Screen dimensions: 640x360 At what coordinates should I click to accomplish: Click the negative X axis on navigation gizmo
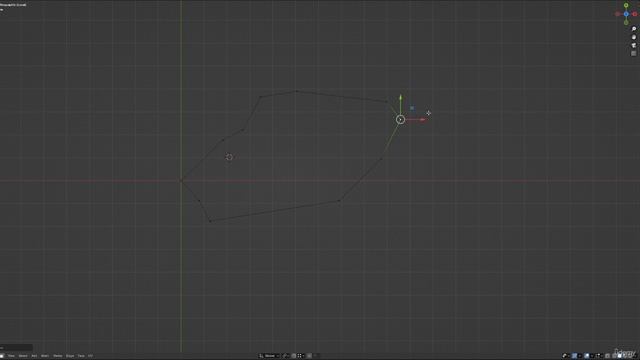pyautogui.click(x=618, y=14)
